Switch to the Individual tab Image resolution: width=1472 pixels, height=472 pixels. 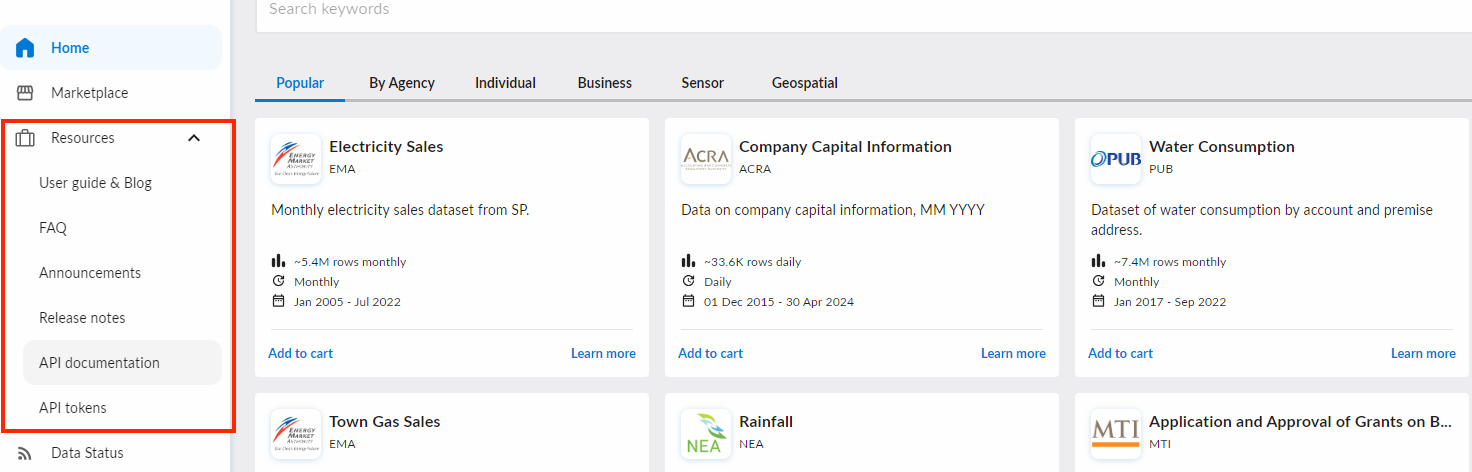pyautogui.click(x=505, y=83)
